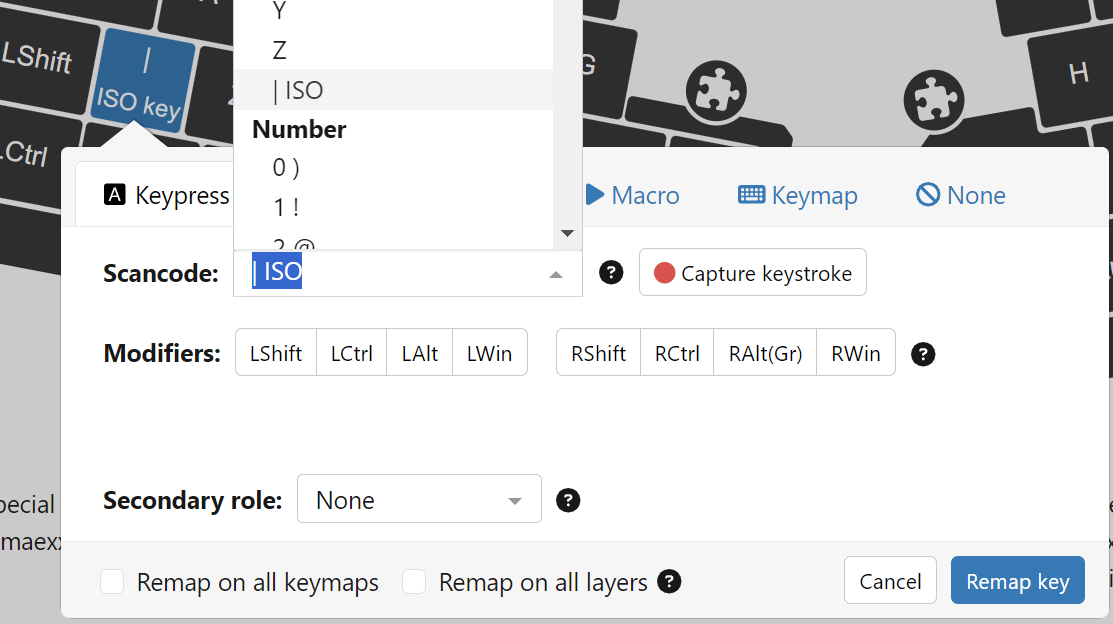Collapse Scancode dropdown using its arrow
The image size is (1113, 624).
(557, 274)
